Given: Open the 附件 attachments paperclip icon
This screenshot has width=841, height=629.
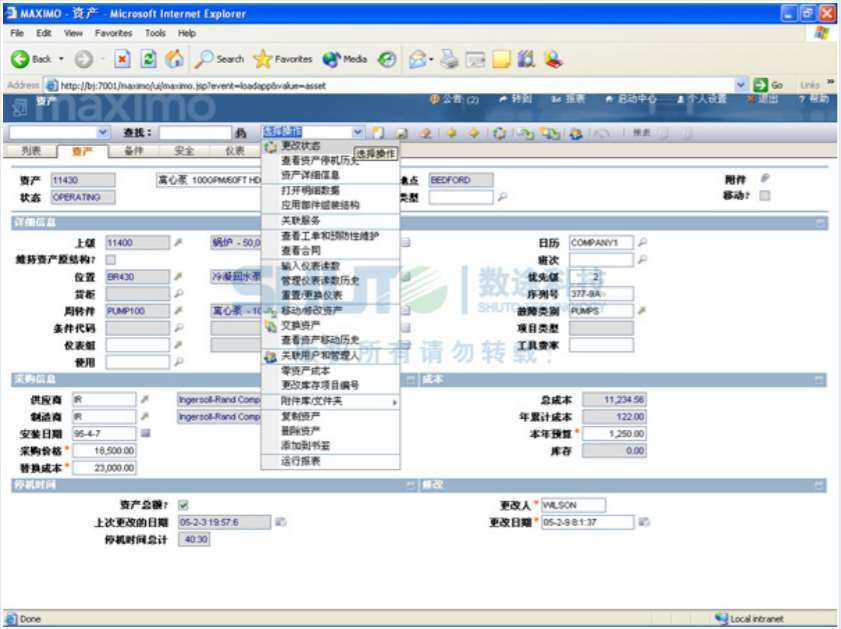Looking at the screenshot, I should (765, 178).
